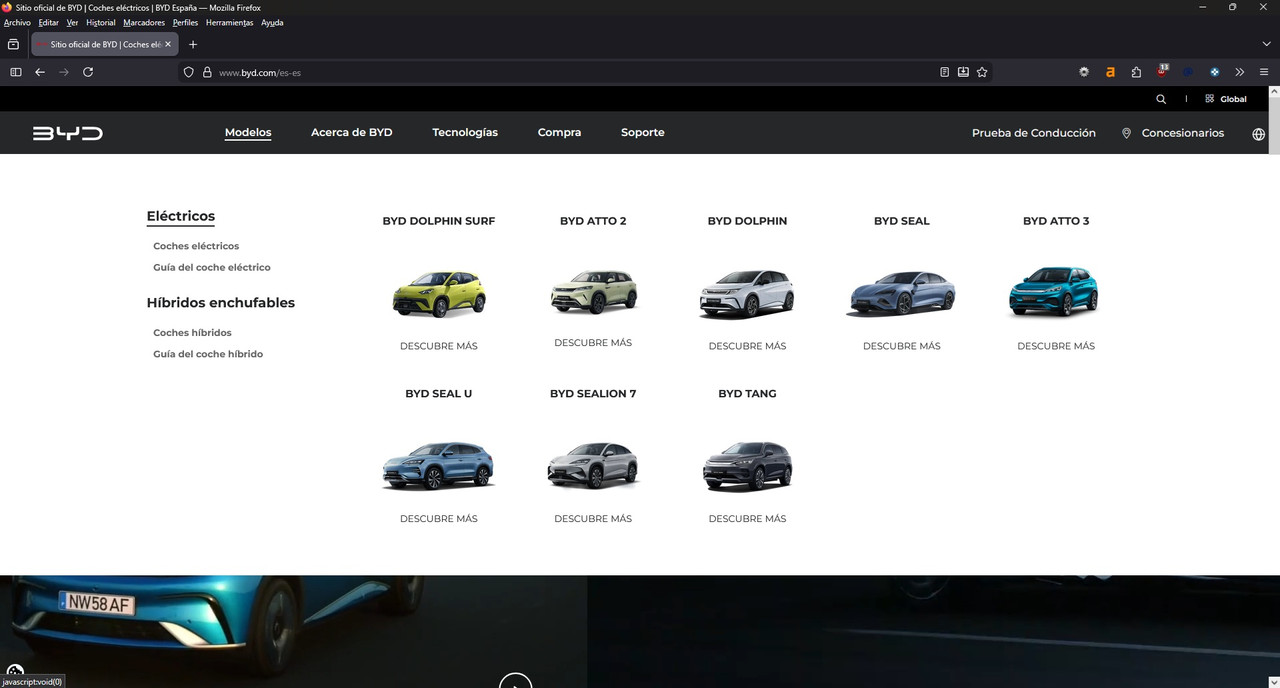Expand the list all tabs chevron
The height and width of the screenshot is (688, 1280).
tap(1267, 44)
